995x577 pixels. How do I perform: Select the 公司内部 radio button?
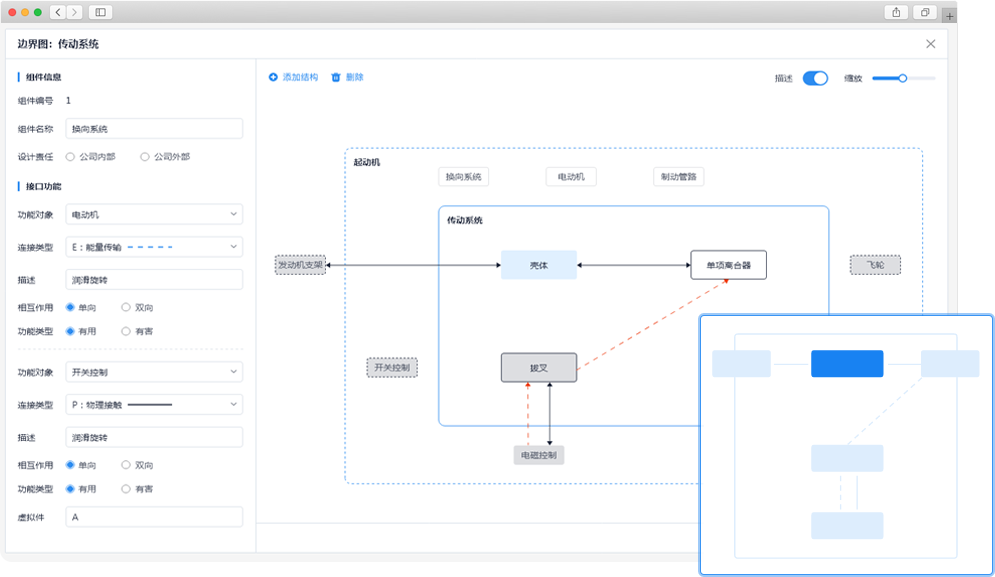point(70,157)
